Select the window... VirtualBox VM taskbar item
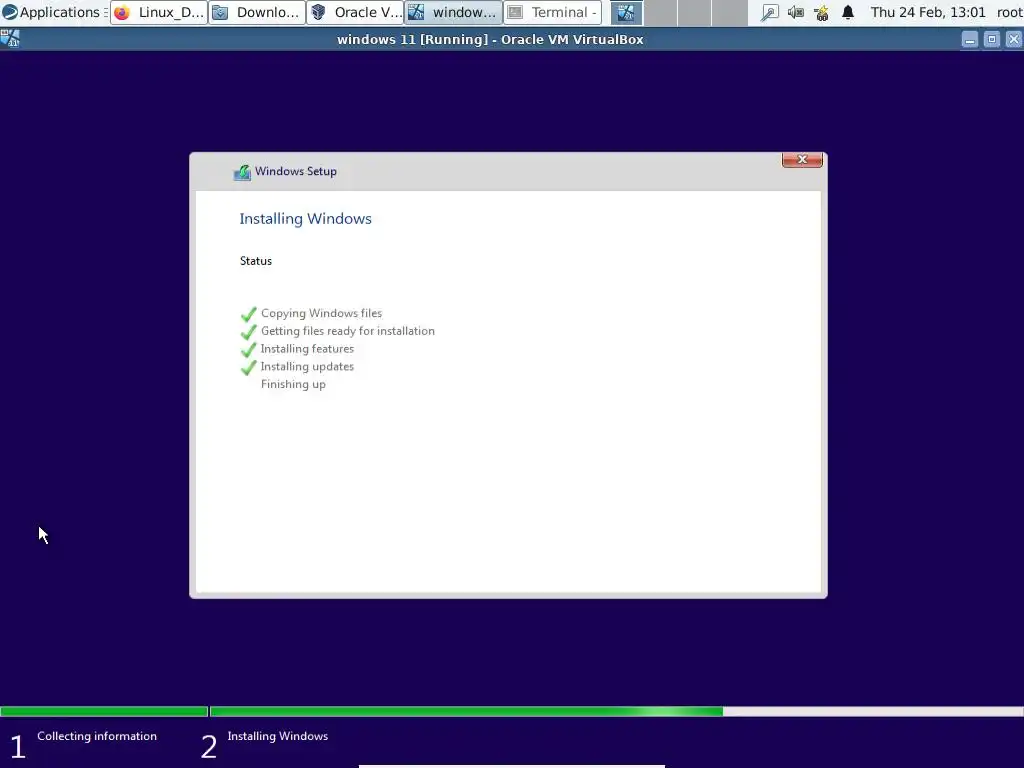This screenshot has height=768, width=1024. pyautogui.click(x=453, y=12)
